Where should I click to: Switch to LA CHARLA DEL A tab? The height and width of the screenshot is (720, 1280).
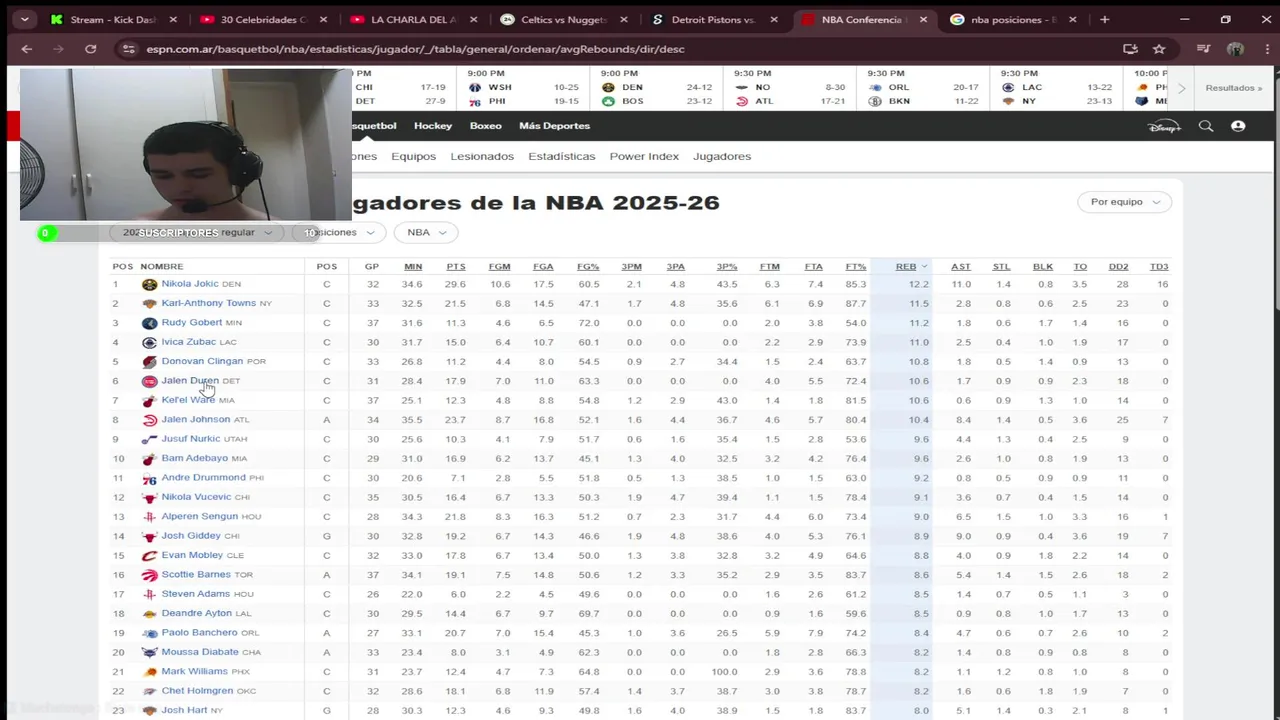click(413, 19)
